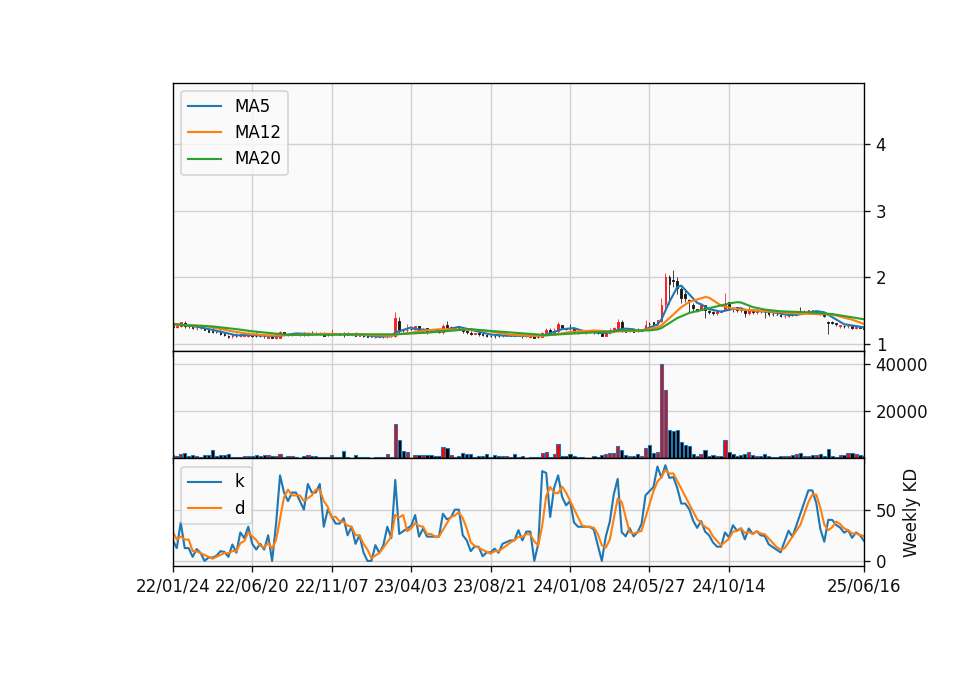Click the orange MA12 legend line sample
The width and height of the screenshot is (960, 690).
[204, 132]
